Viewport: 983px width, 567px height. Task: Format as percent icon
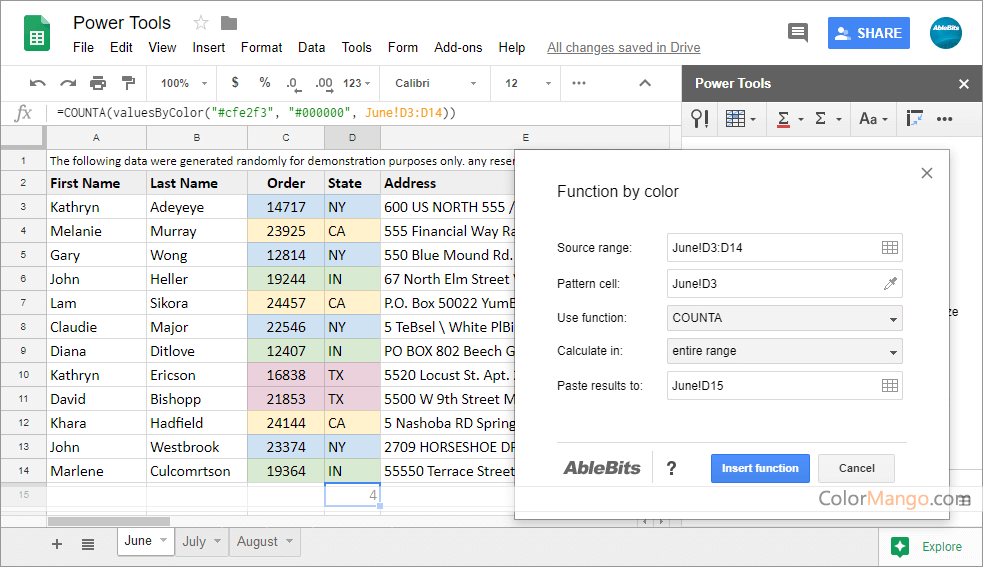click(x=265, y=82)
